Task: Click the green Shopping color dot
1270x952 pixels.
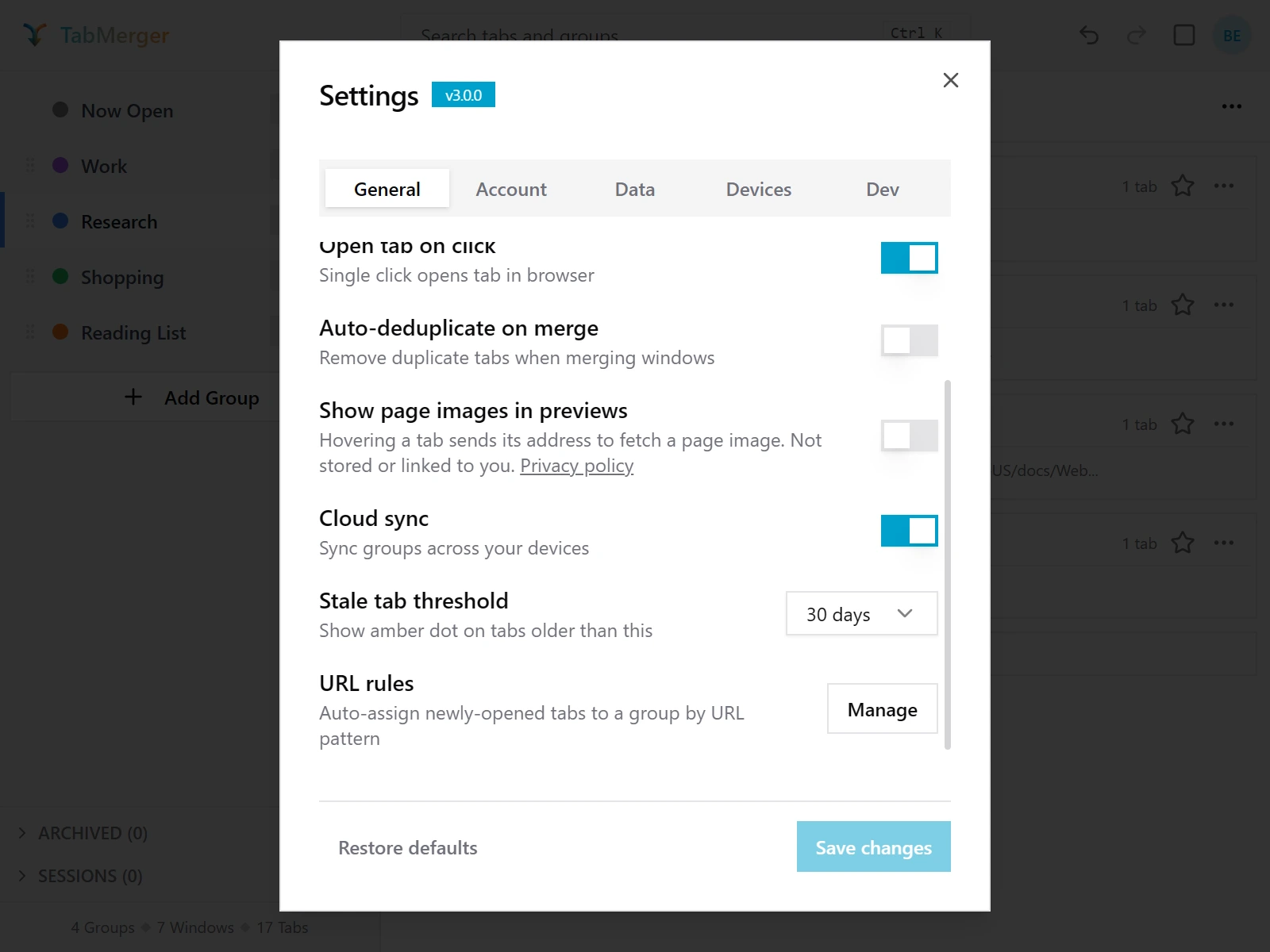Action: (60, 276)
